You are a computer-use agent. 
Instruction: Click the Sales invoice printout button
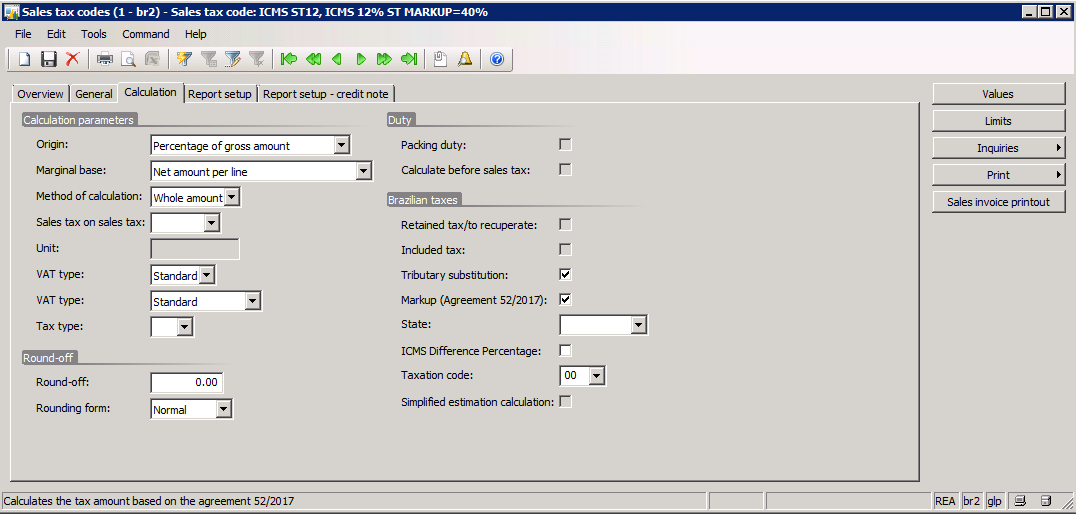998,202
